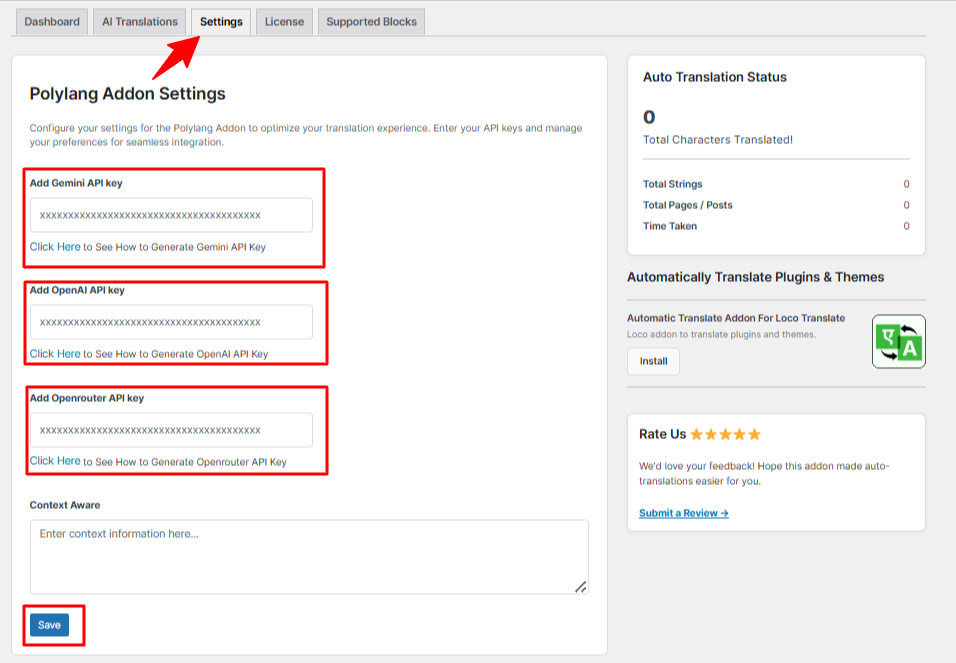Focus the Openrouter API key field
Screen dimensions: 956x663
(x=171, y=430)
